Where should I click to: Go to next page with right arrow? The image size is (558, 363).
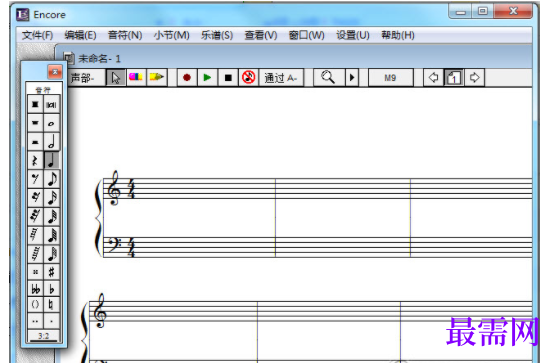pyautogui.click(x=474, y=77)
